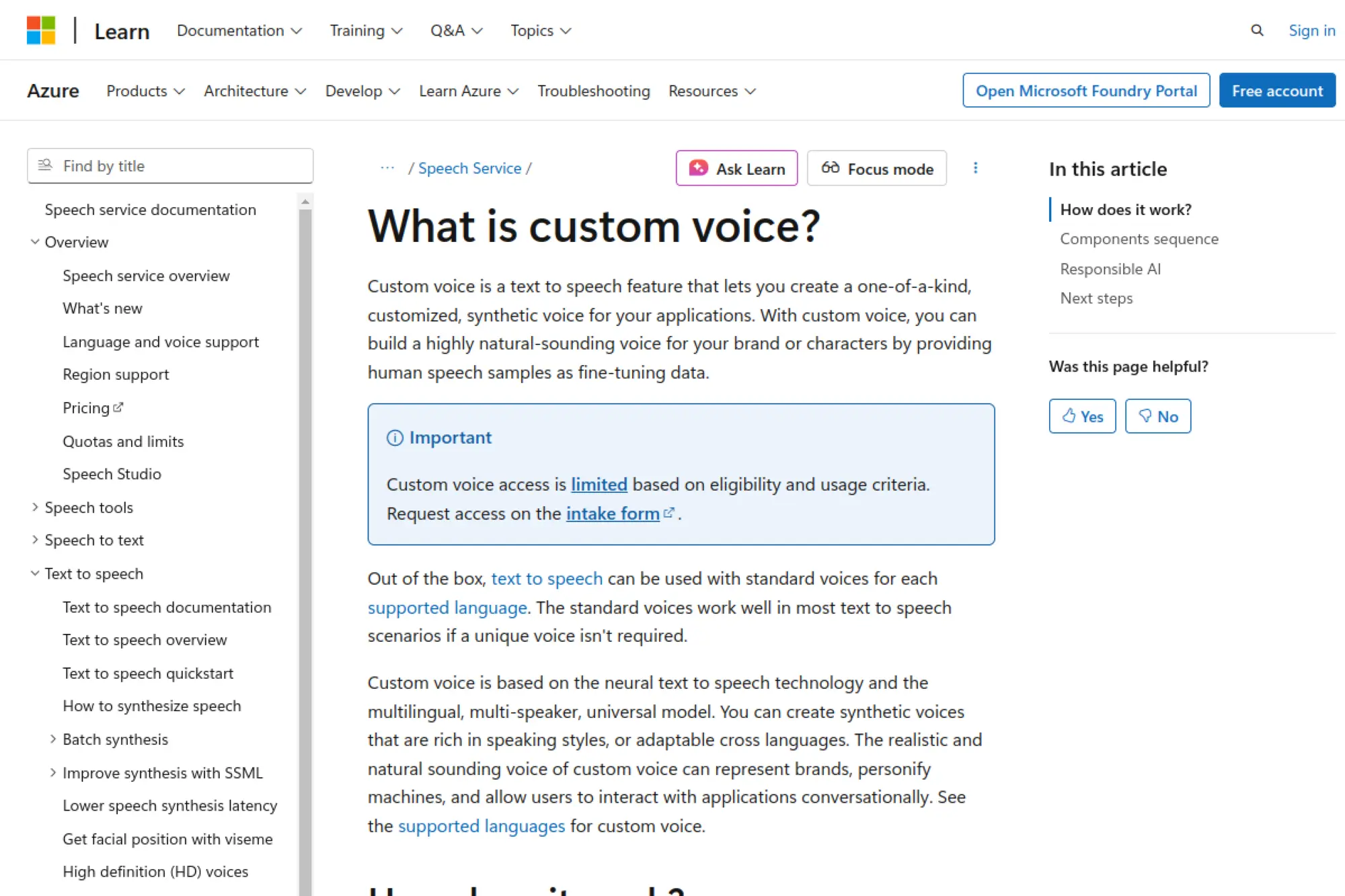
Task: Give thumbs down feedback with No
Action: pyautogui.click(x=1158, y=415)
